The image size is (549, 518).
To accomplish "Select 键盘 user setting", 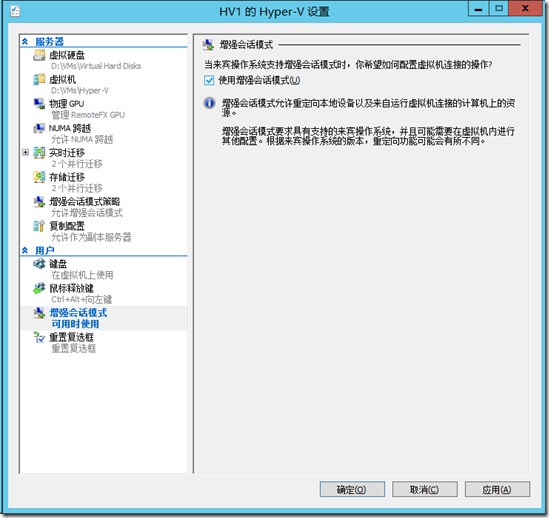I will point(58,264).
